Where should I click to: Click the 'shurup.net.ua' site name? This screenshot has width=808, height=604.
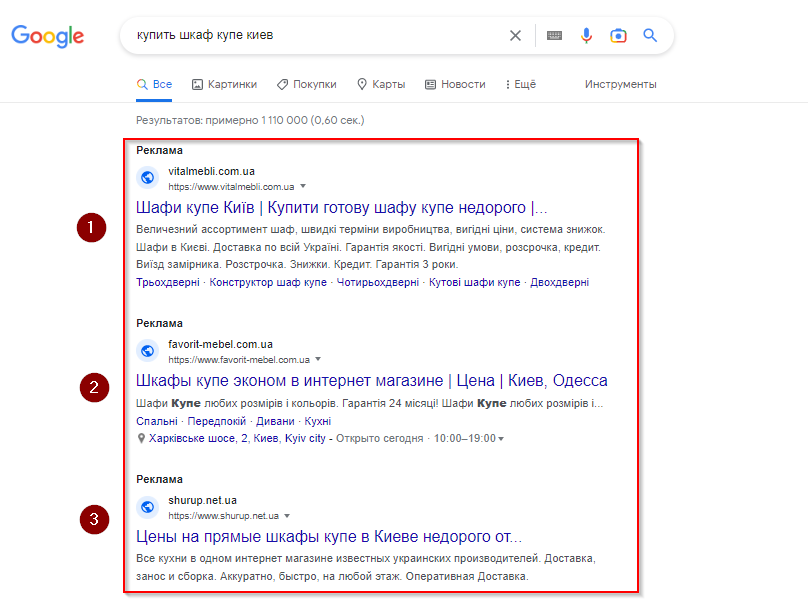203,500
